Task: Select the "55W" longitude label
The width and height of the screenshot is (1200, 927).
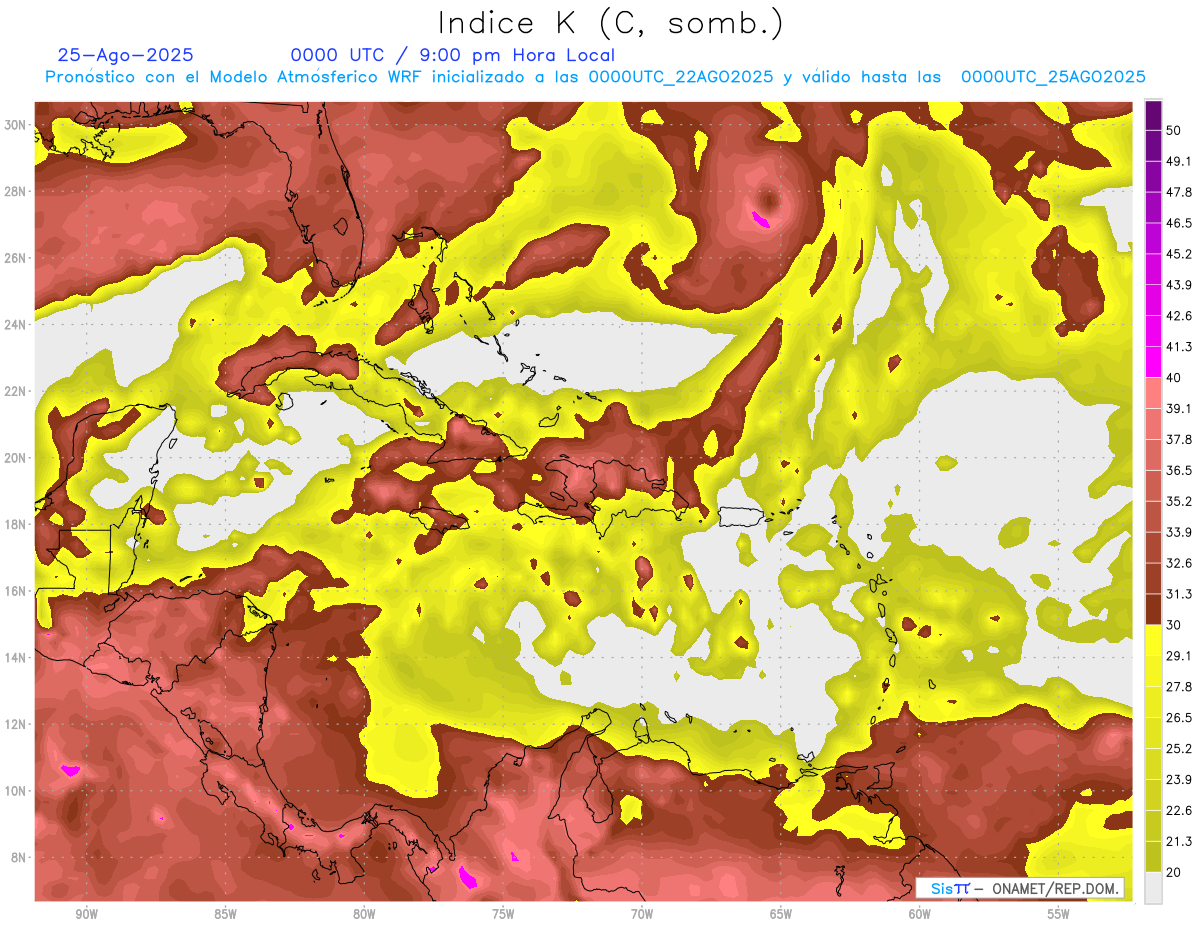Action: pyautogui.click(x=1059, y=915)
